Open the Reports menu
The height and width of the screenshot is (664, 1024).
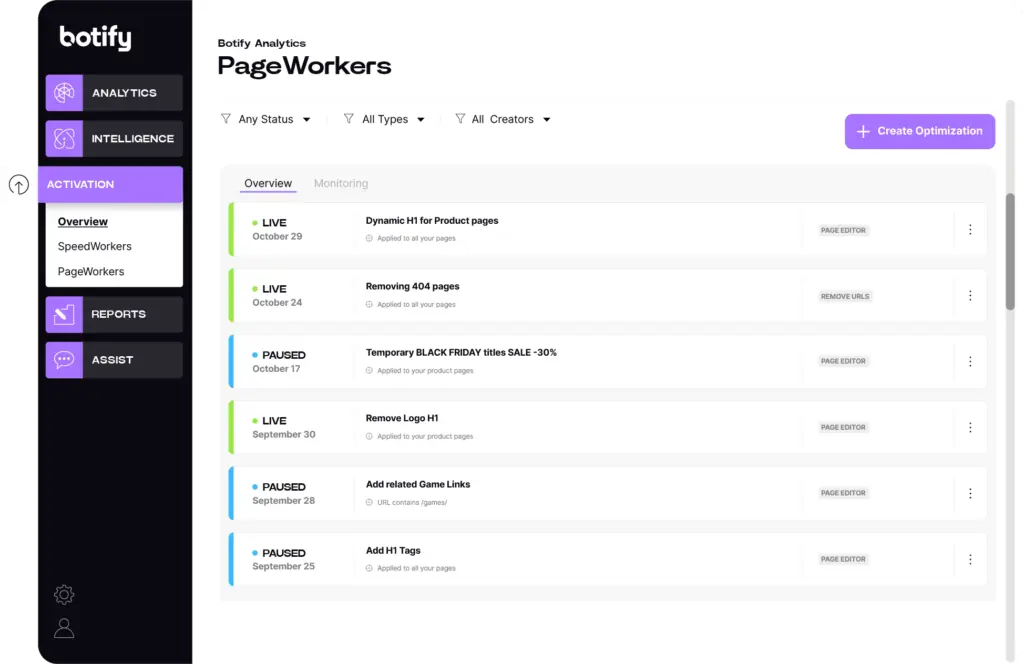114,314
